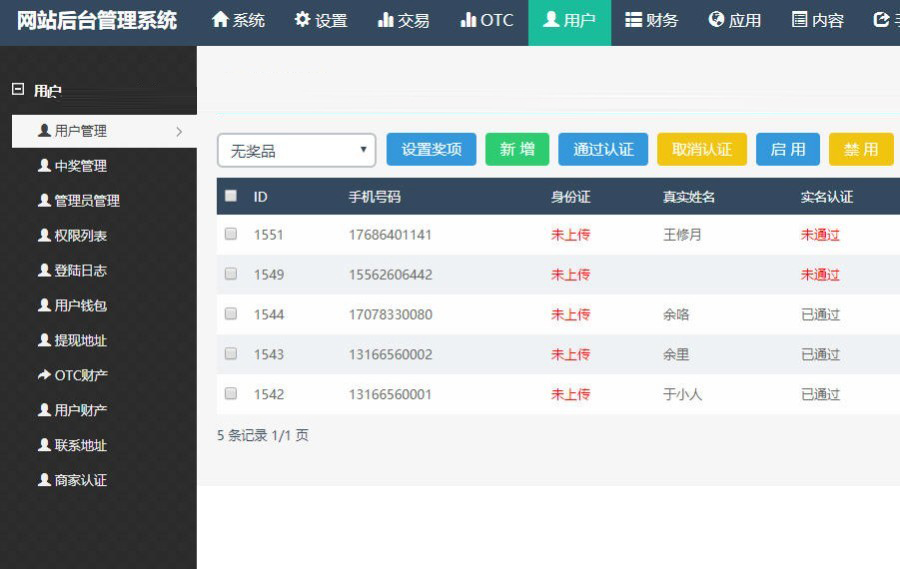The image size is (900, 569).
Task: Toggle the select-all checkbox in table header
Action: tap(231, 196)
